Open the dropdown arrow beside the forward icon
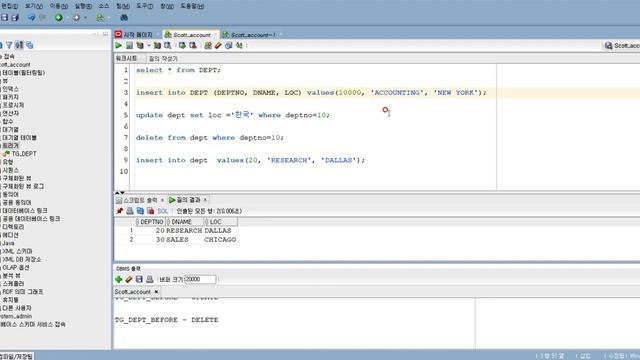This screenshot has height=360, width=640. pyautogui.click(x=85, y=18)
